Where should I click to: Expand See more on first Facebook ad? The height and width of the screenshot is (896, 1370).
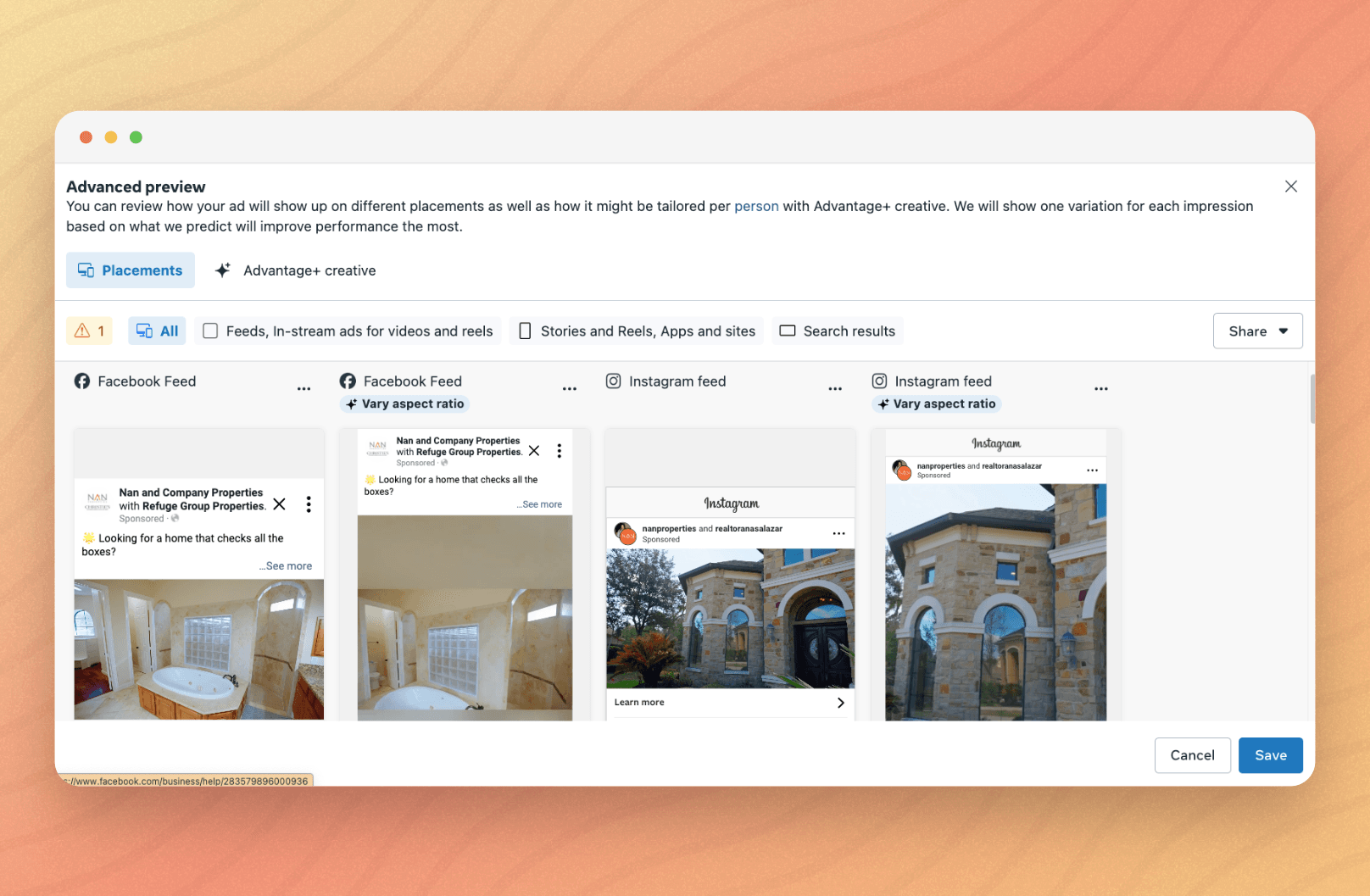pyautogui.click(x=287, y=566)
